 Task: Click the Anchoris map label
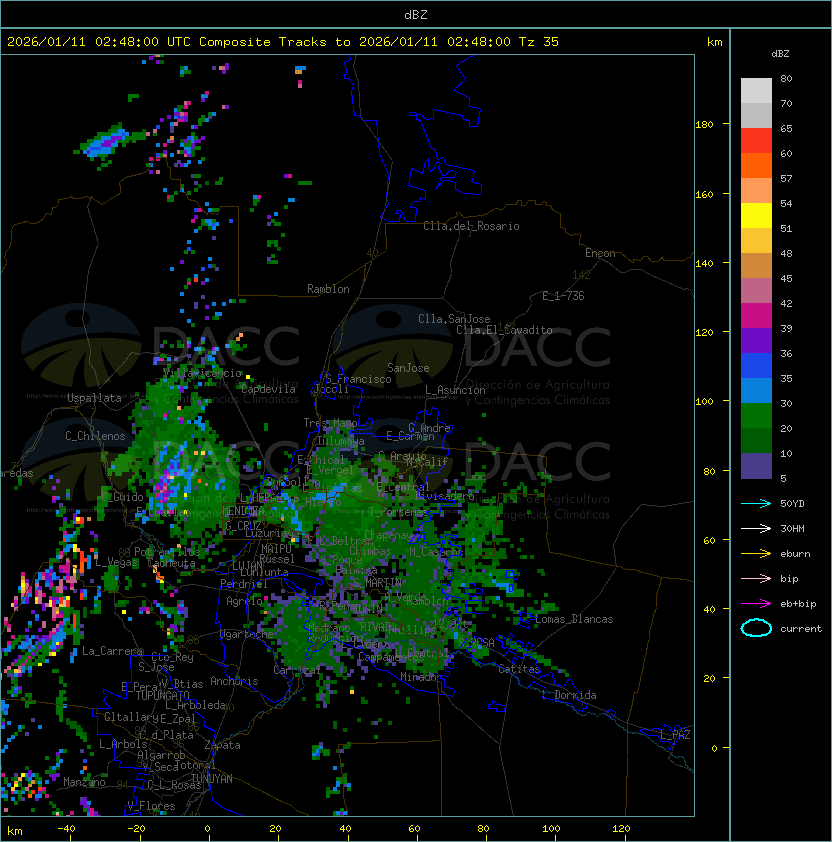coord(234,681)
